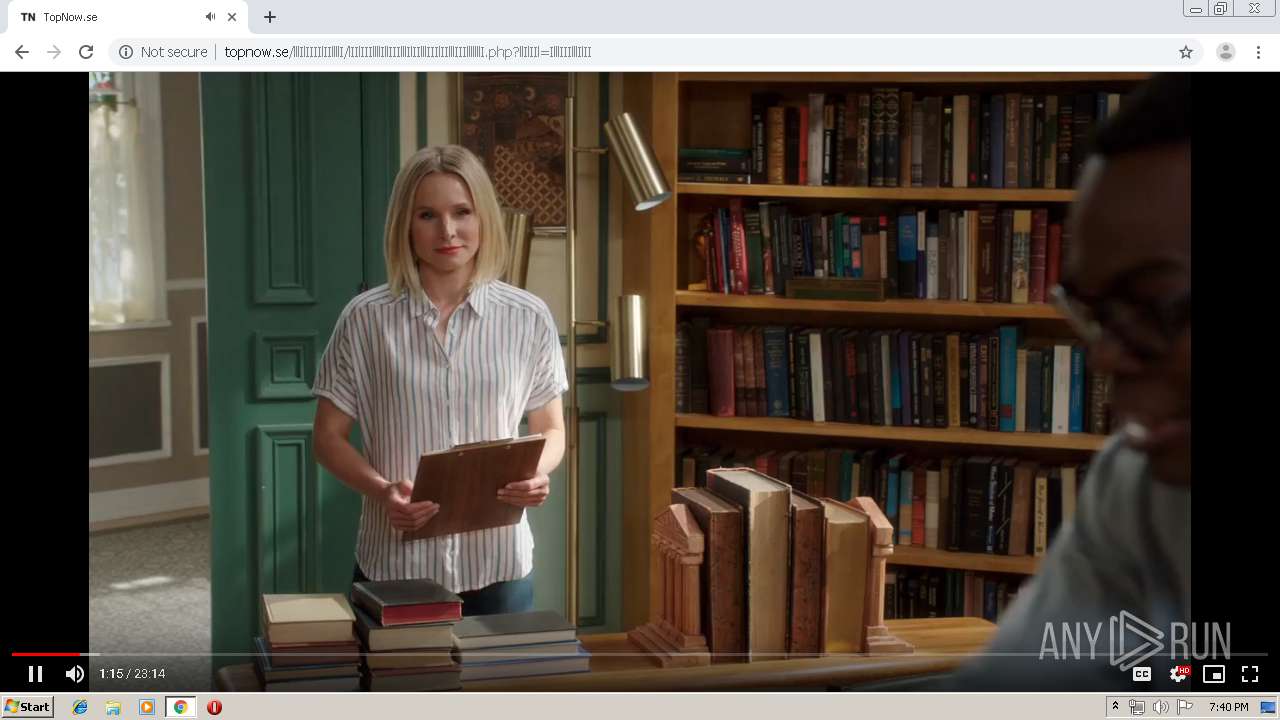Close the TopNow.se tab
Viewport: 1280px width, 720px height.
click(232, 17)
